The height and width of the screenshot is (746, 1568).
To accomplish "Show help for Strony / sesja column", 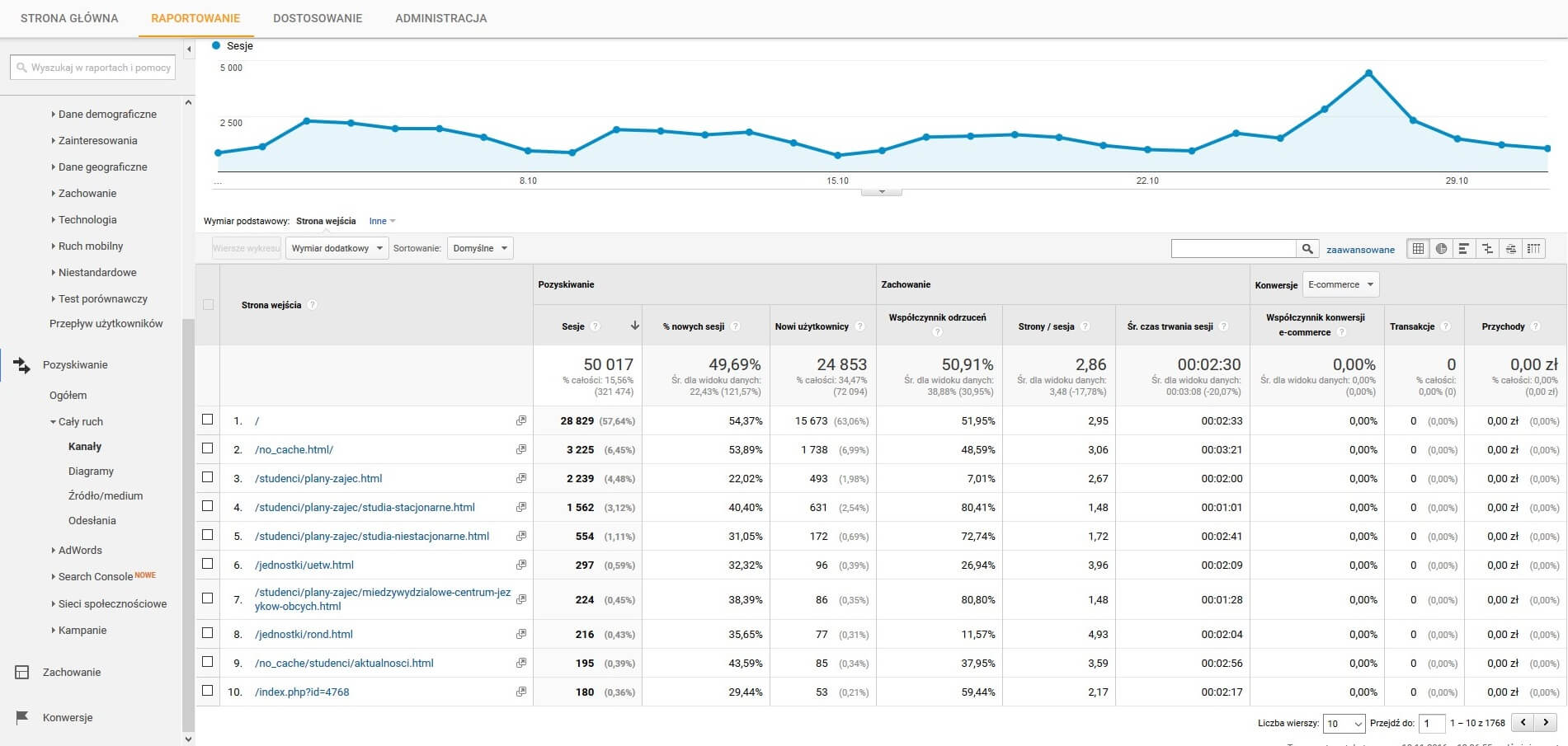I will pos(1085,326).
